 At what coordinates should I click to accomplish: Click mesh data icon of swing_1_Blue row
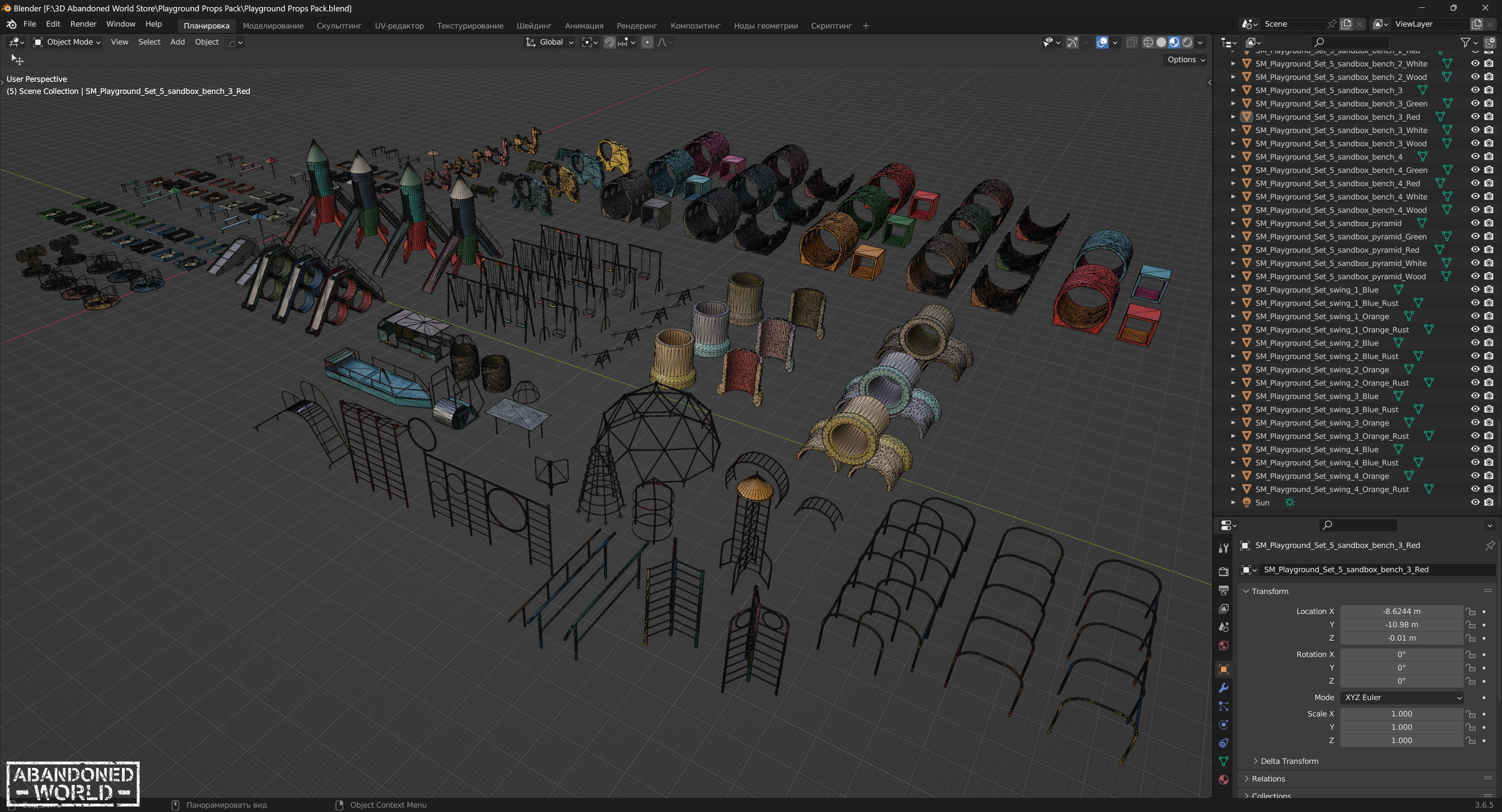[x=1398, y=290]
